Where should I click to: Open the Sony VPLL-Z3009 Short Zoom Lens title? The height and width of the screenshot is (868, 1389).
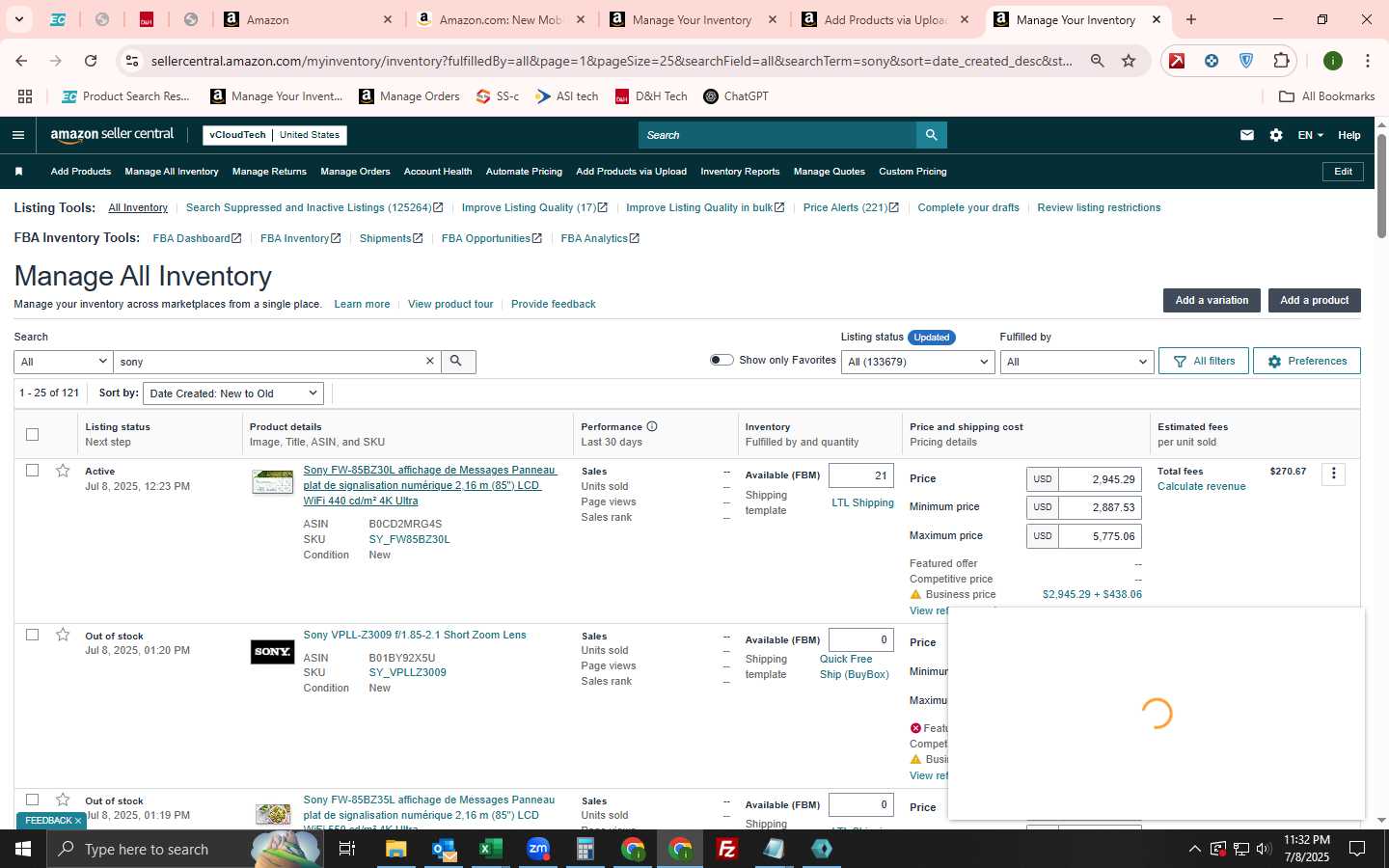(x=415, y=635)
